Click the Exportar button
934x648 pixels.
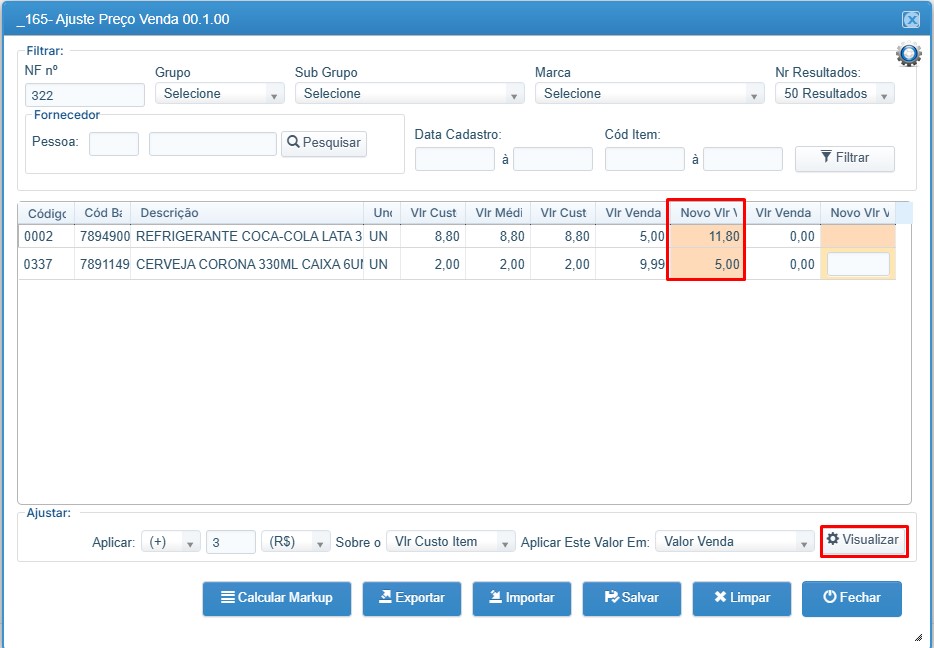[x=412, y=598]
